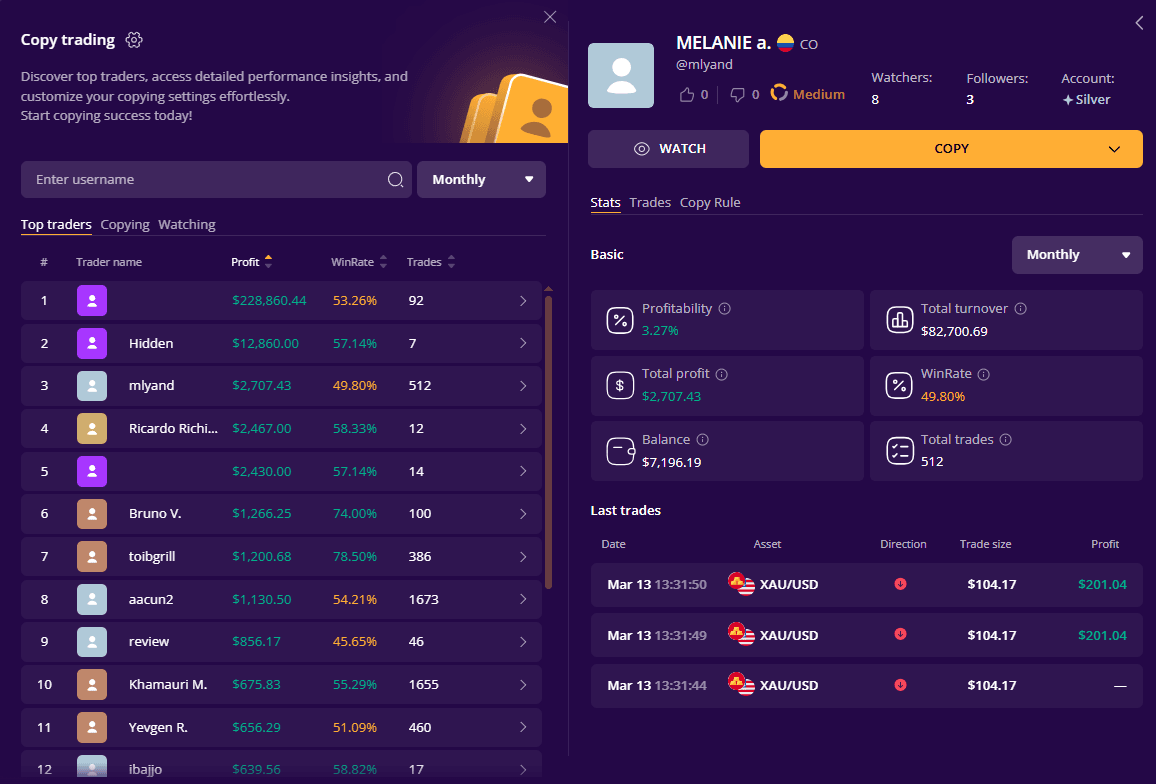The height and width of the screenshot is (784, 1156).
Task: Show Total trades info icon
Action: point(1006,440)
